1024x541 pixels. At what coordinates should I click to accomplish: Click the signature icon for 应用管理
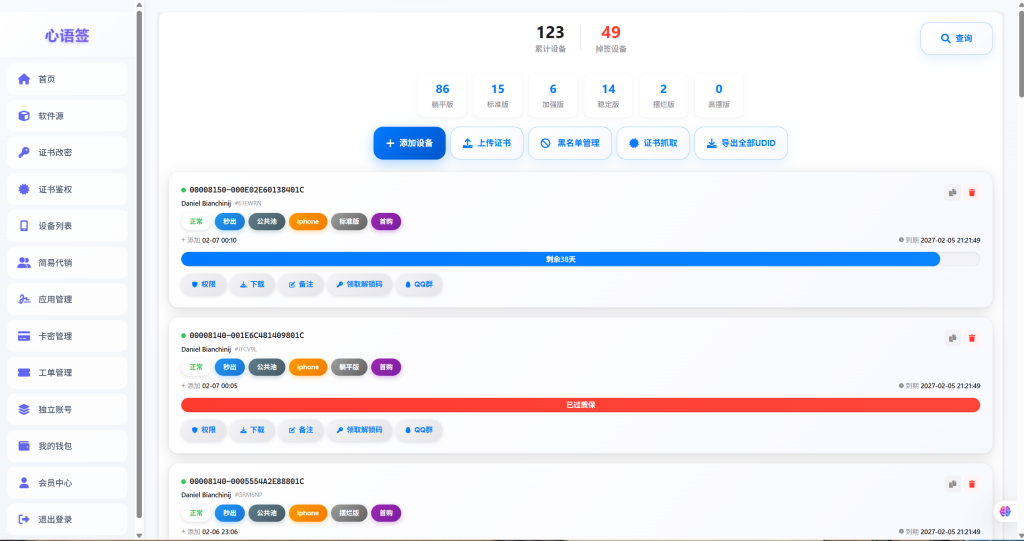click(x=24, y=299)
